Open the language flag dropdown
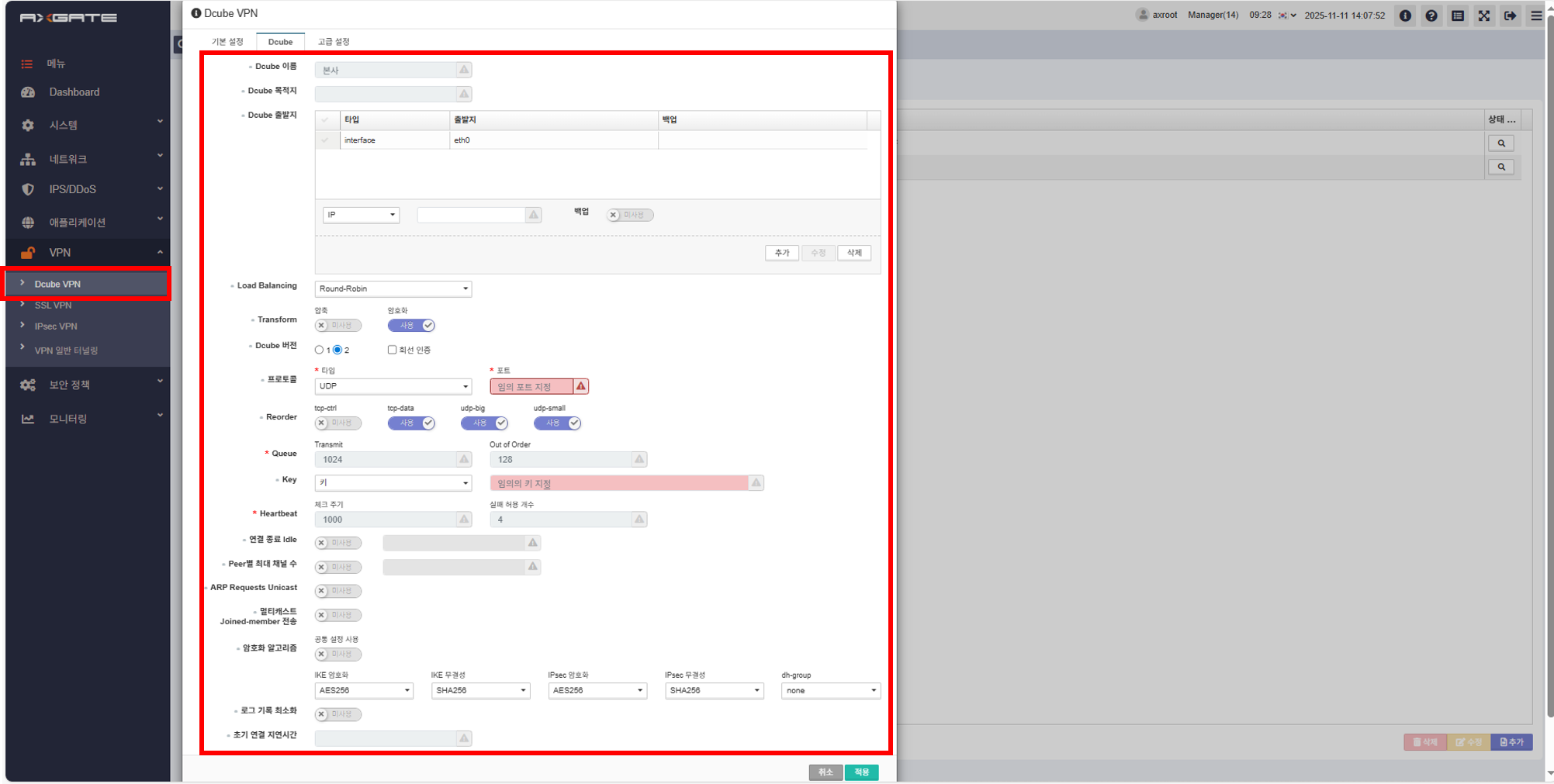Screen dimensions: 1554x784 [1287, 16]
